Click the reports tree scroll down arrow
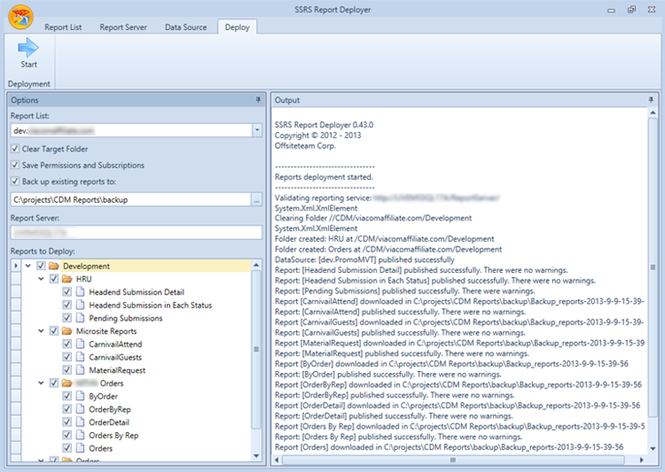This screenshot has width=665, height=472. point(256,456)
